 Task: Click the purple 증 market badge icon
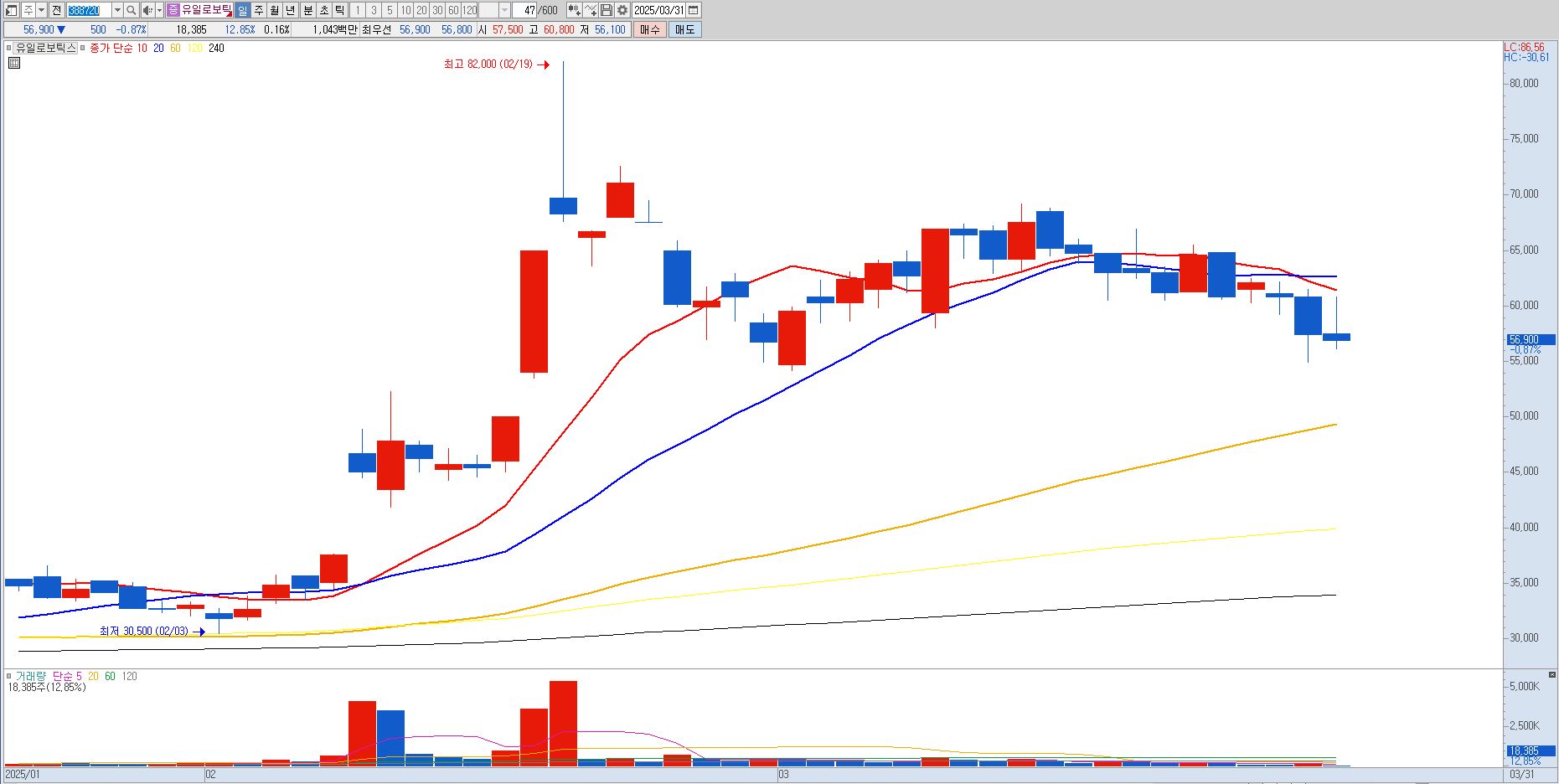click(x=173, y=10)
